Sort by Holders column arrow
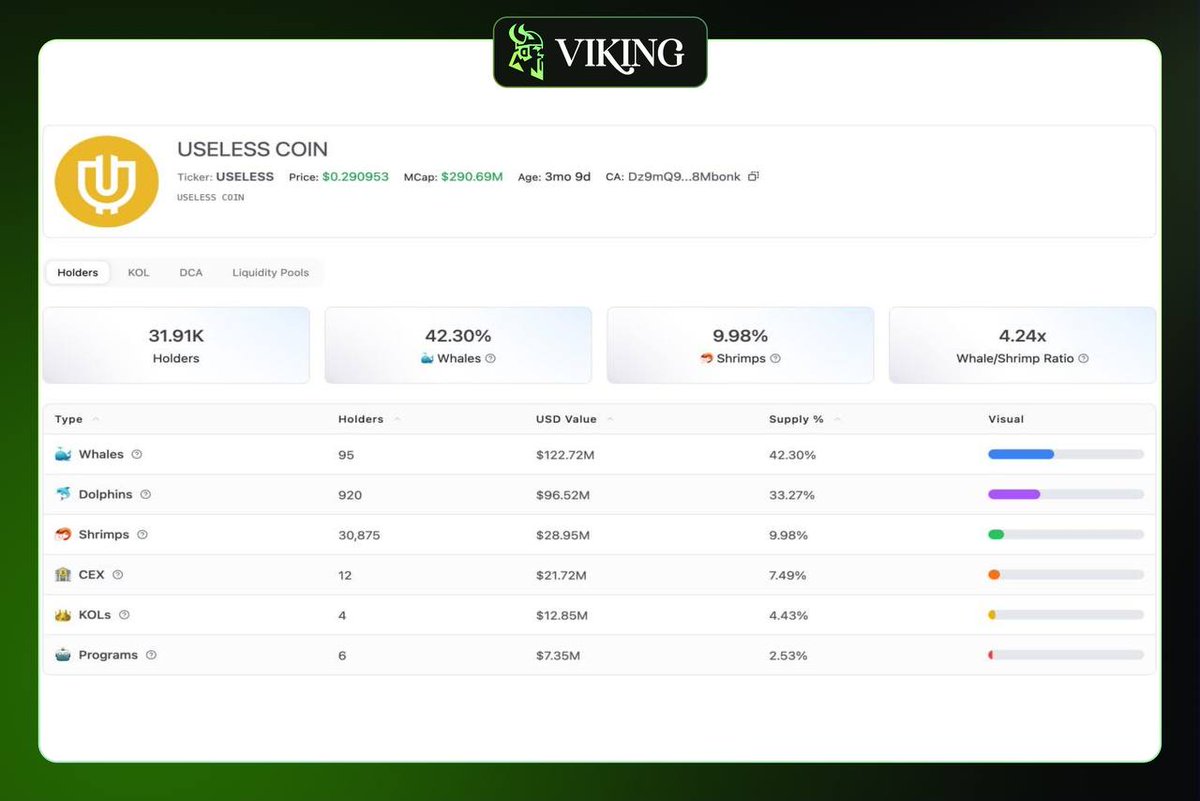The height and width of the screenshot is (801, 1200). pos(397,419)
